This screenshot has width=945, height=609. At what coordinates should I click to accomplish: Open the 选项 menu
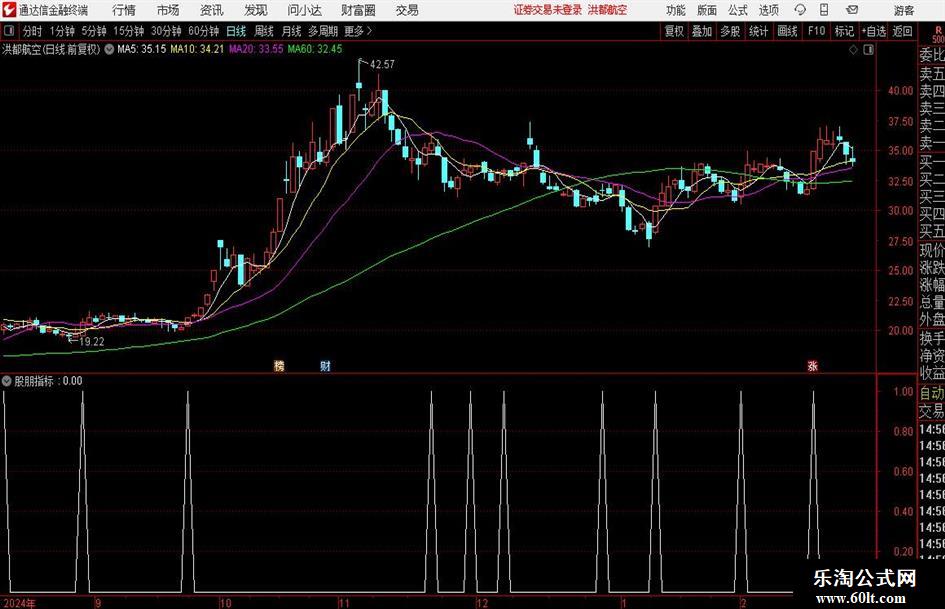point(768,10)
